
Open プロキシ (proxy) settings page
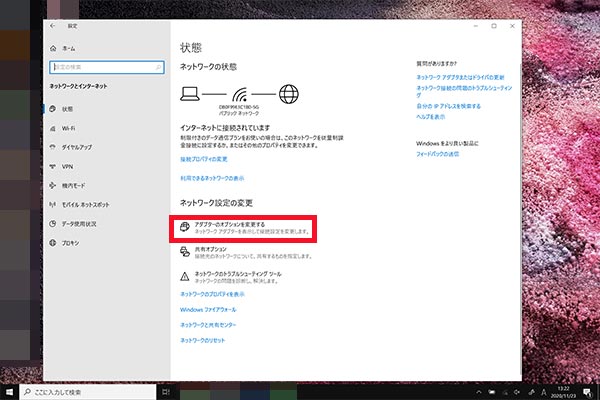[x=64, y=243]
